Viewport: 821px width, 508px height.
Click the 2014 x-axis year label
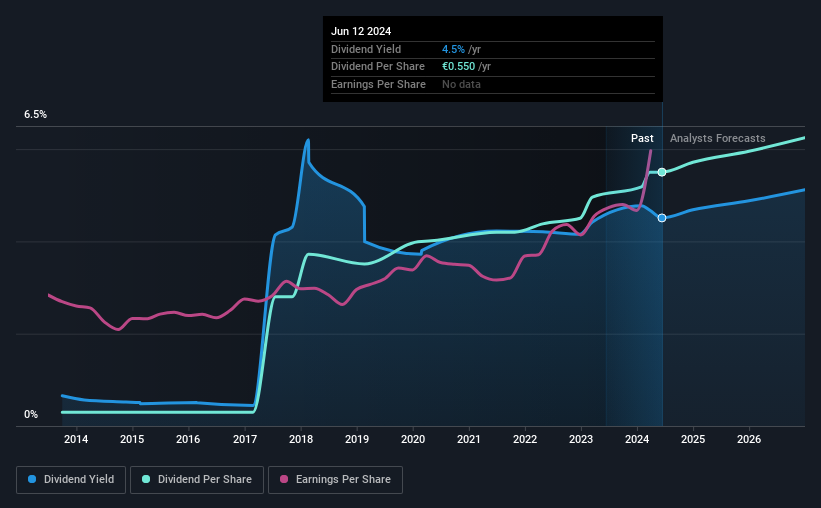point(76,439)
